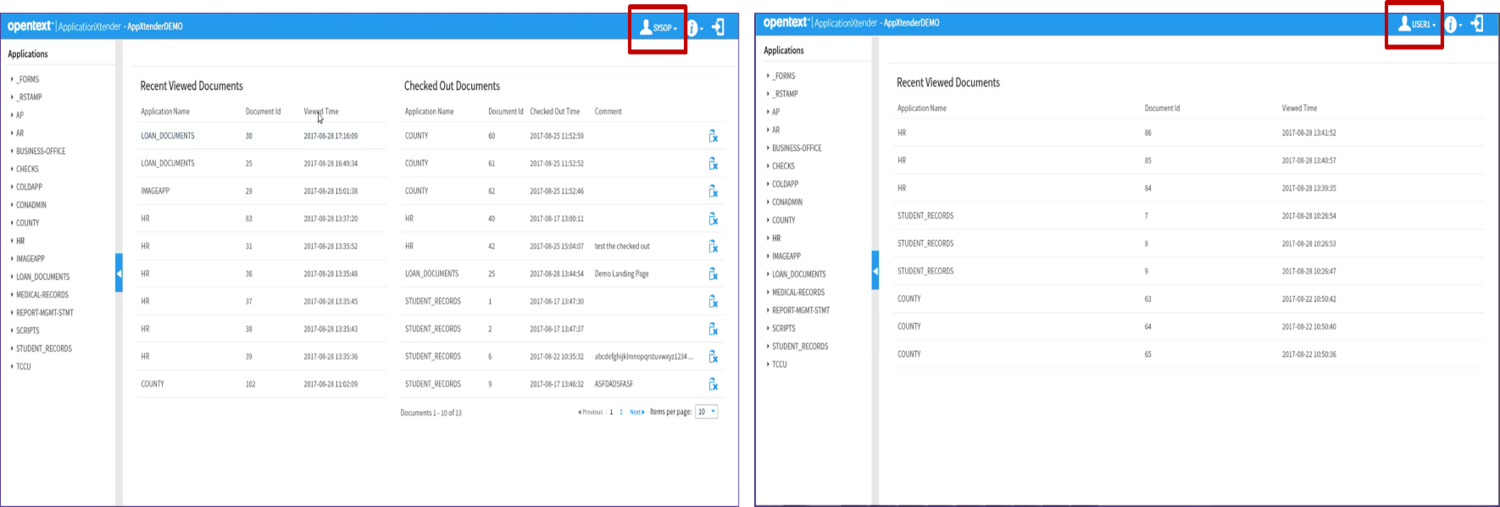Select CONADMIN application in USER1 window tree
This screenshot has height=507, width=1500.
tap(788, 202)
